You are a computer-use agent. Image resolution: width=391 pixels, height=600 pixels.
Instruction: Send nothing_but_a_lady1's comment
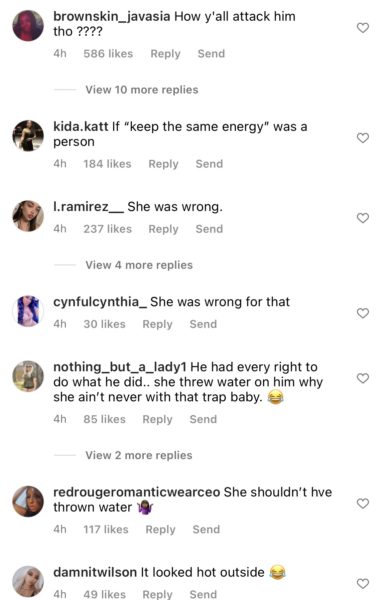click(x=203, y=419)
